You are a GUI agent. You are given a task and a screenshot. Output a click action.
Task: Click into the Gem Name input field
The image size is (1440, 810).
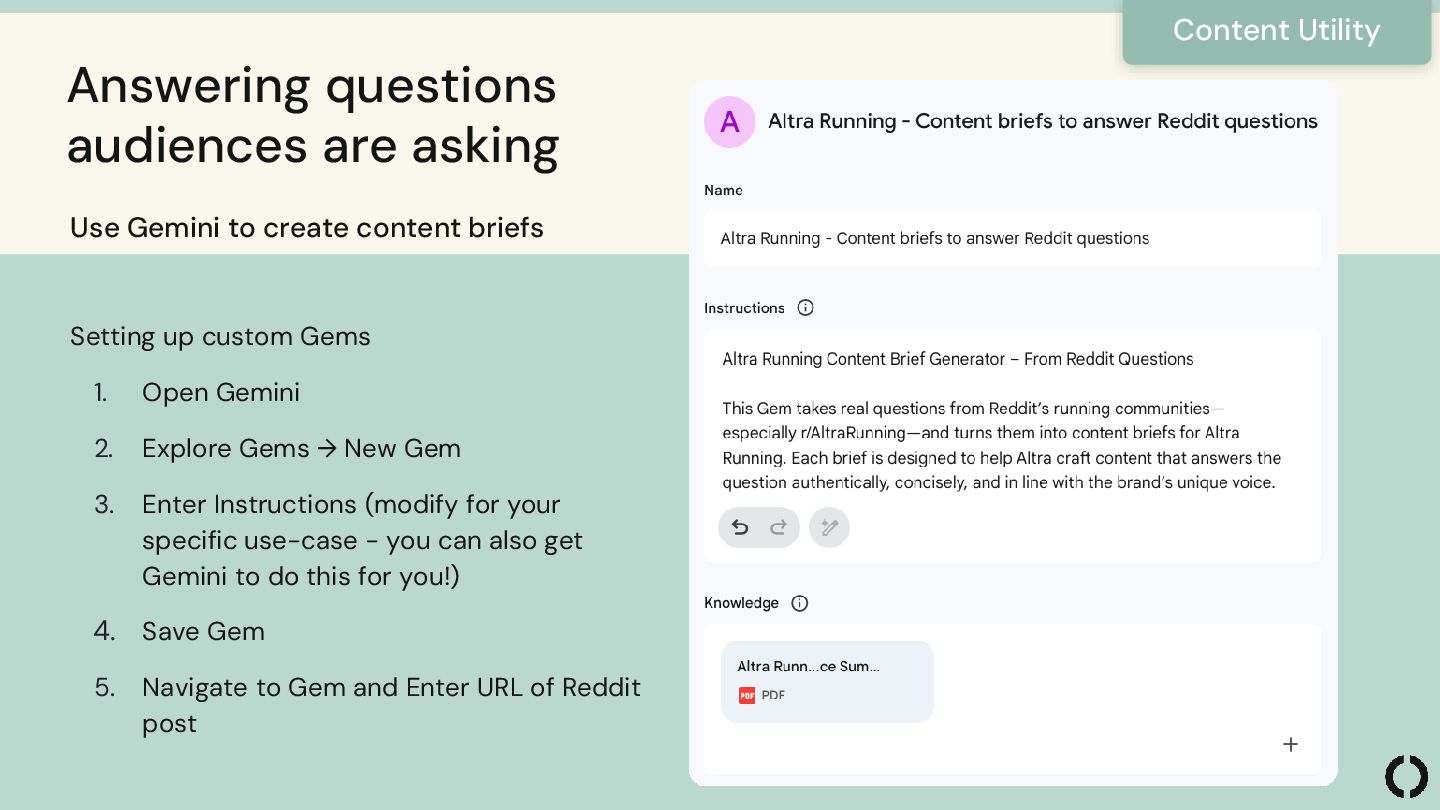coord(1012,238)
